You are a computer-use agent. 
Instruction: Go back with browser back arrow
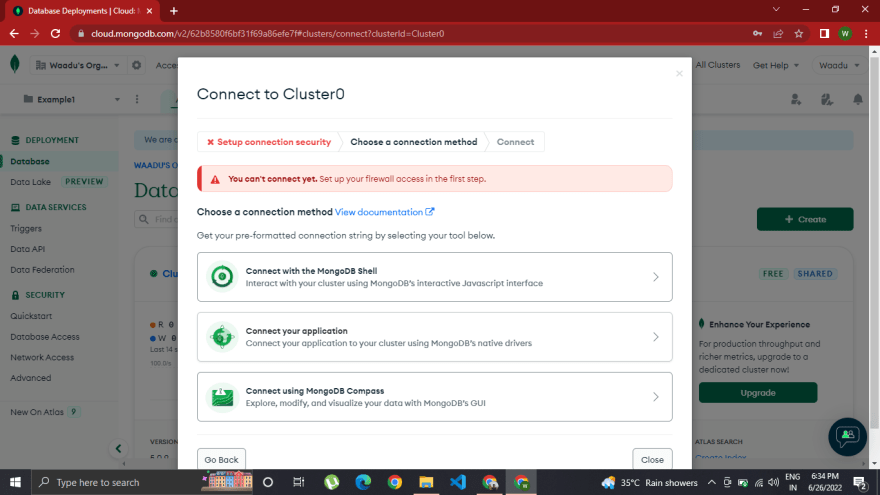point(14,34)
